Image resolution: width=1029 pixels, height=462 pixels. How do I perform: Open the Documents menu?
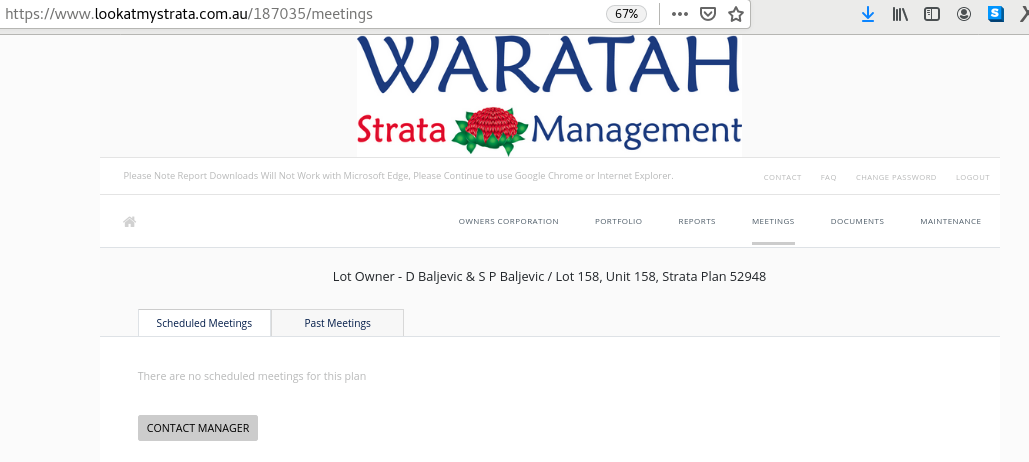[857, 222]
